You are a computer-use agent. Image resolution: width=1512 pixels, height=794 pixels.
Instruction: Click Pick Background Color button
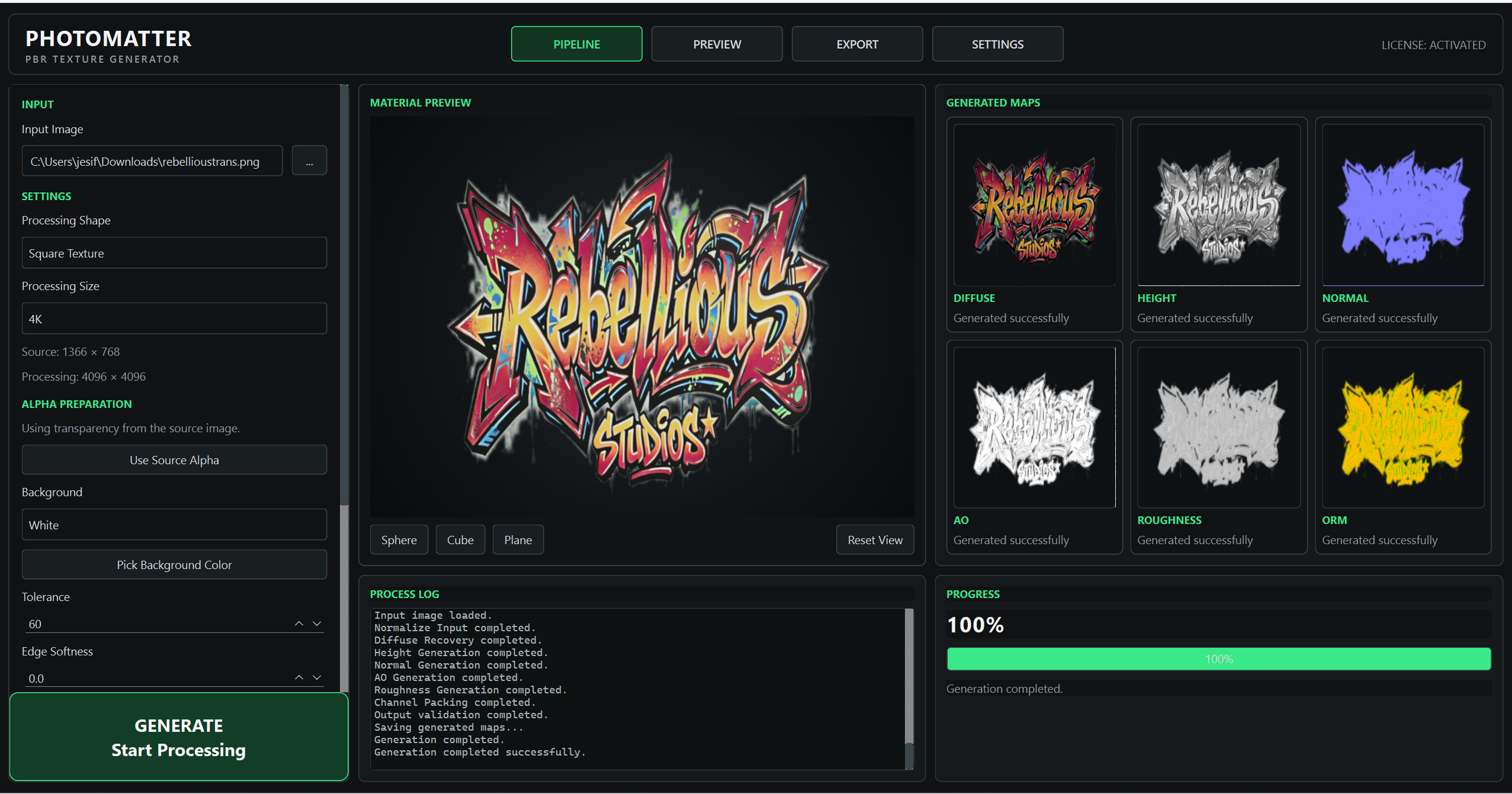(174, 565)
